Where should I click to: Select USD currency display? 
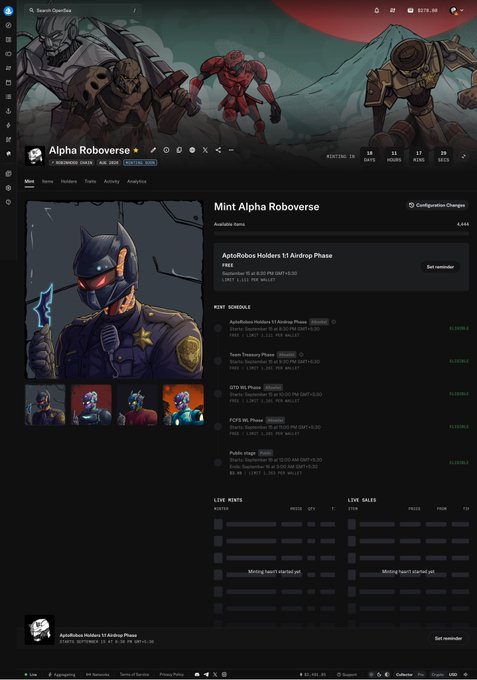[453, 674]
